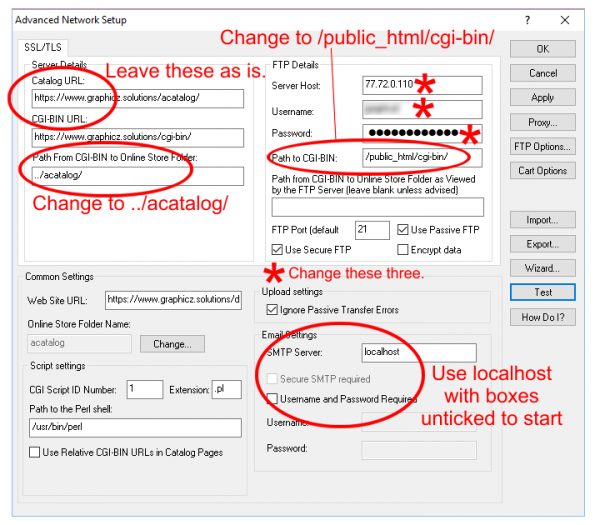600x525 pixels.
Task: Open Cart Options dialog
Action: (x=543, y=171)
